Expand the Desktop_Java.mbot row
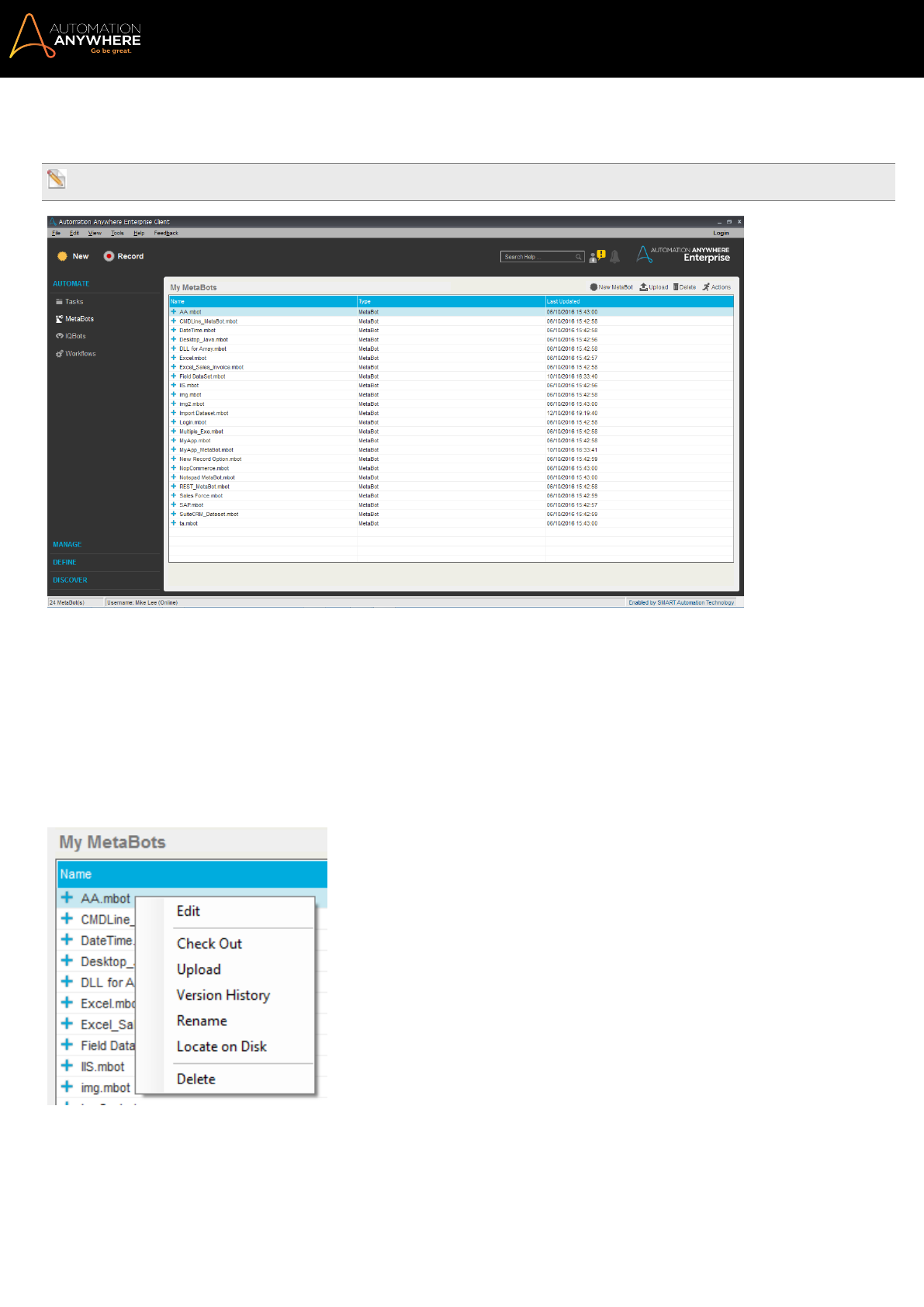Screen dimensions: 924x1307 coord(174,339)
